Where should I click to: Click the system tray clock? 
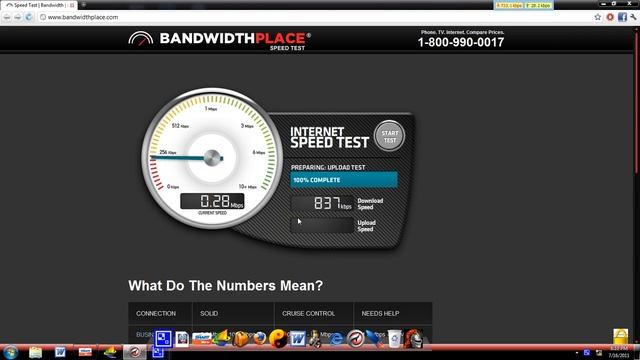tap(619, 352)
